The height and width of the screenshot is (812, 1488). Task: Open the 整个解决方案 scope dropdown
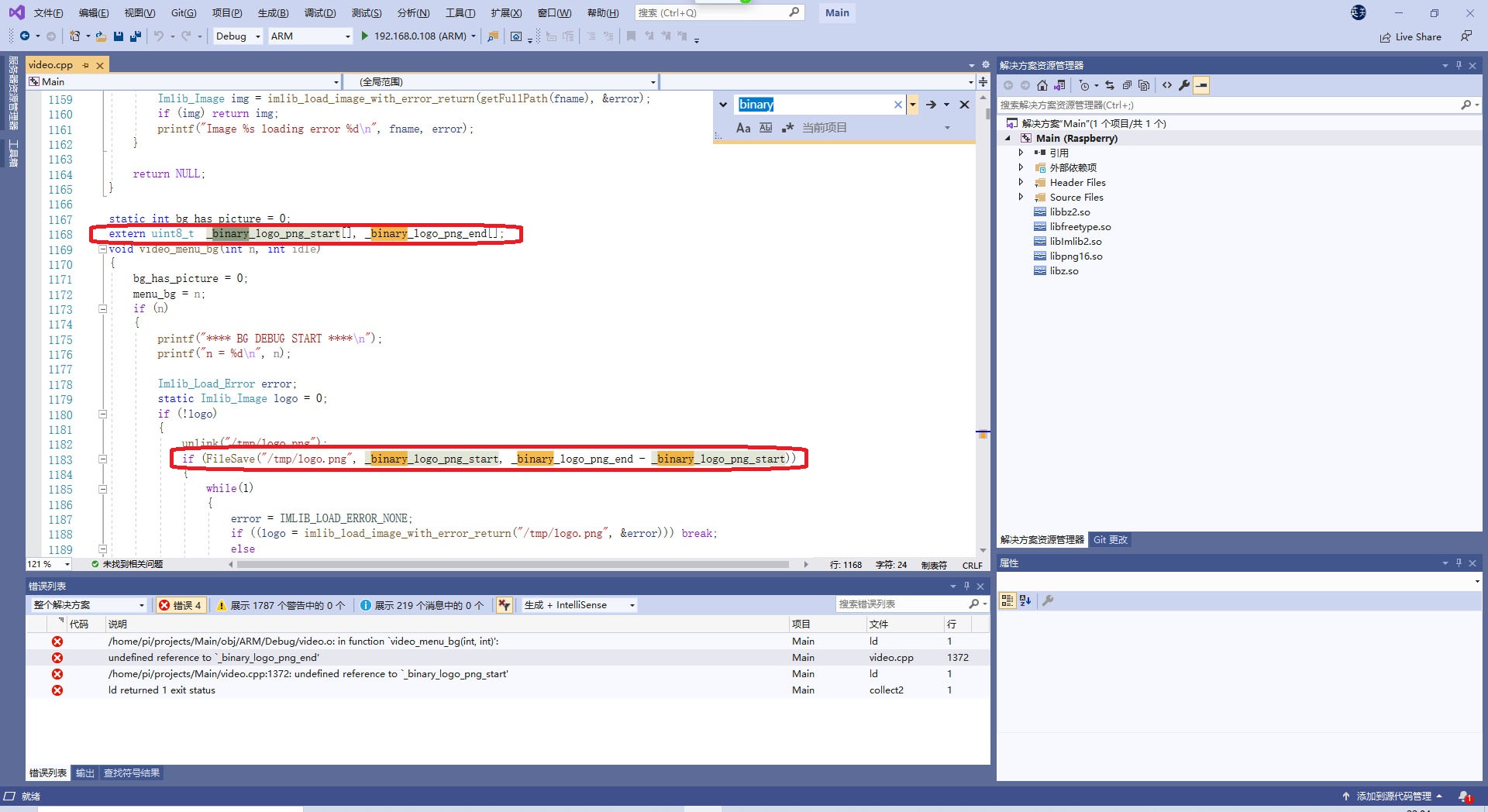click(x=88, y=605)
